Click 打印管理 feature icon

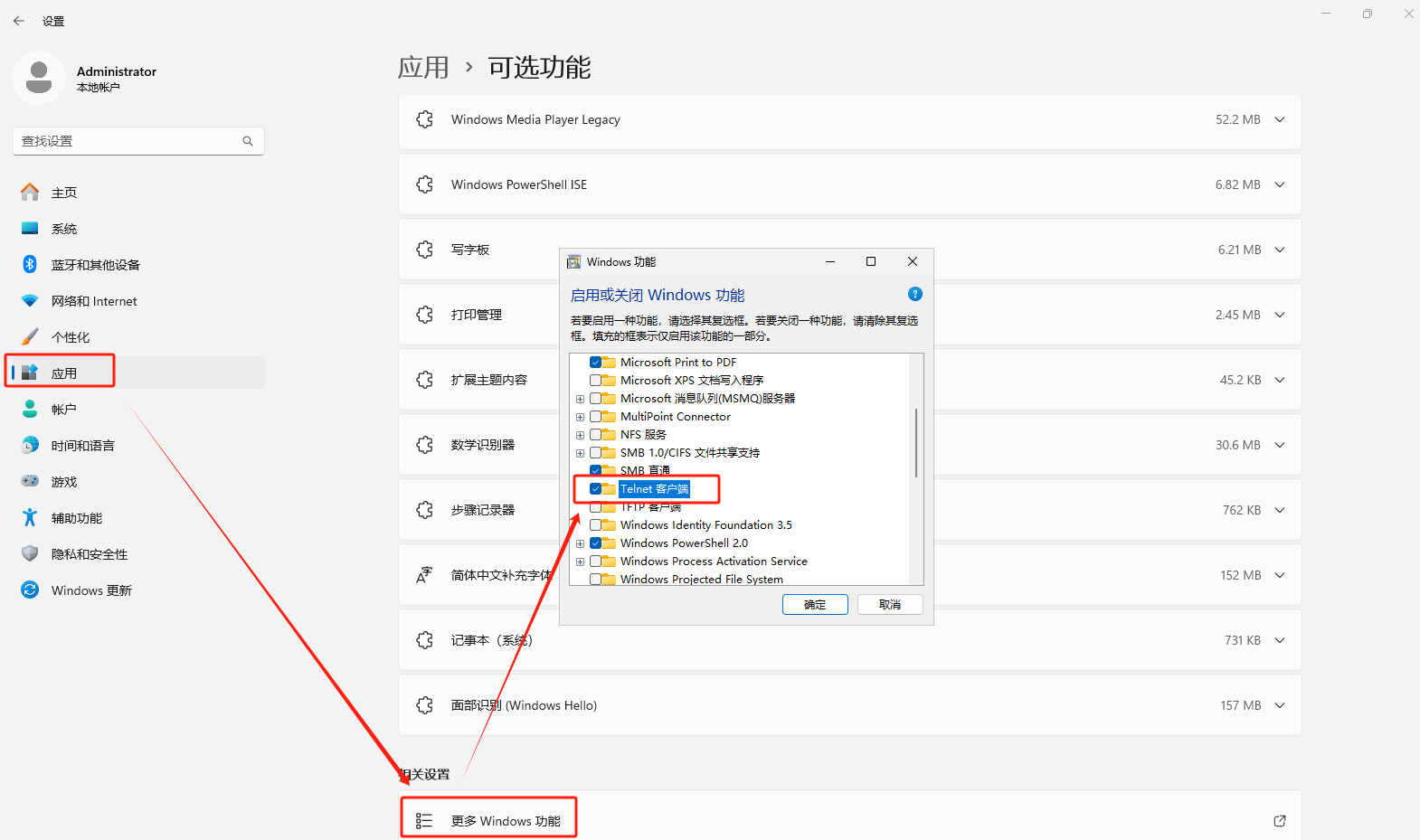(x=424, y=315)
